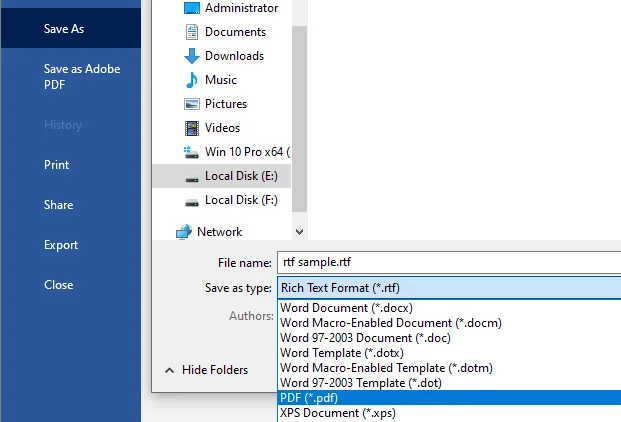
Task: Collapse folders with Hide Folders chevron
Action: (169, 371)
